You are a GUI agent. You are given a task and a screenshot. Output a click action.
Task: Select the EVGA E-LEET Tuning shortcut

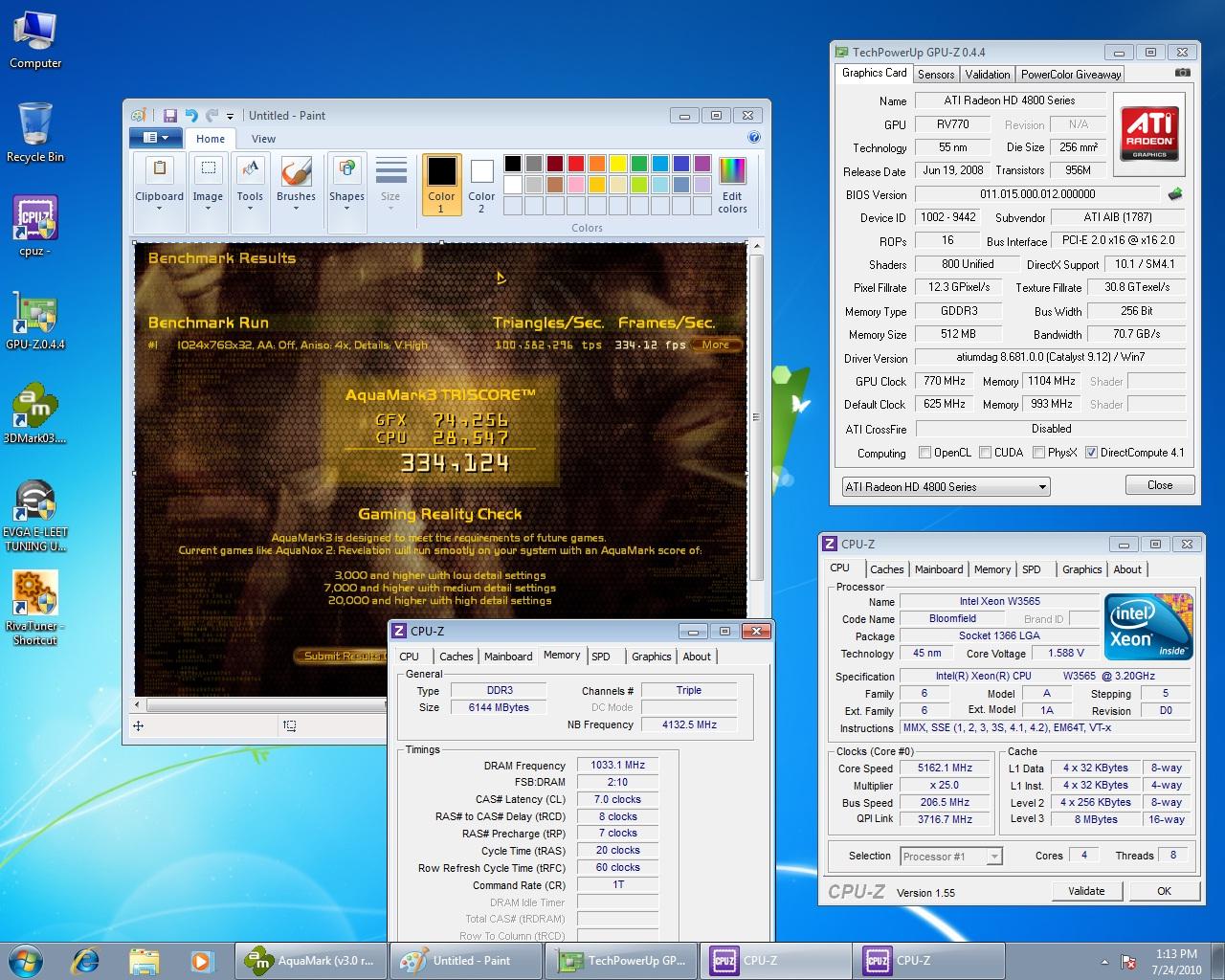[x=35, y=515]
